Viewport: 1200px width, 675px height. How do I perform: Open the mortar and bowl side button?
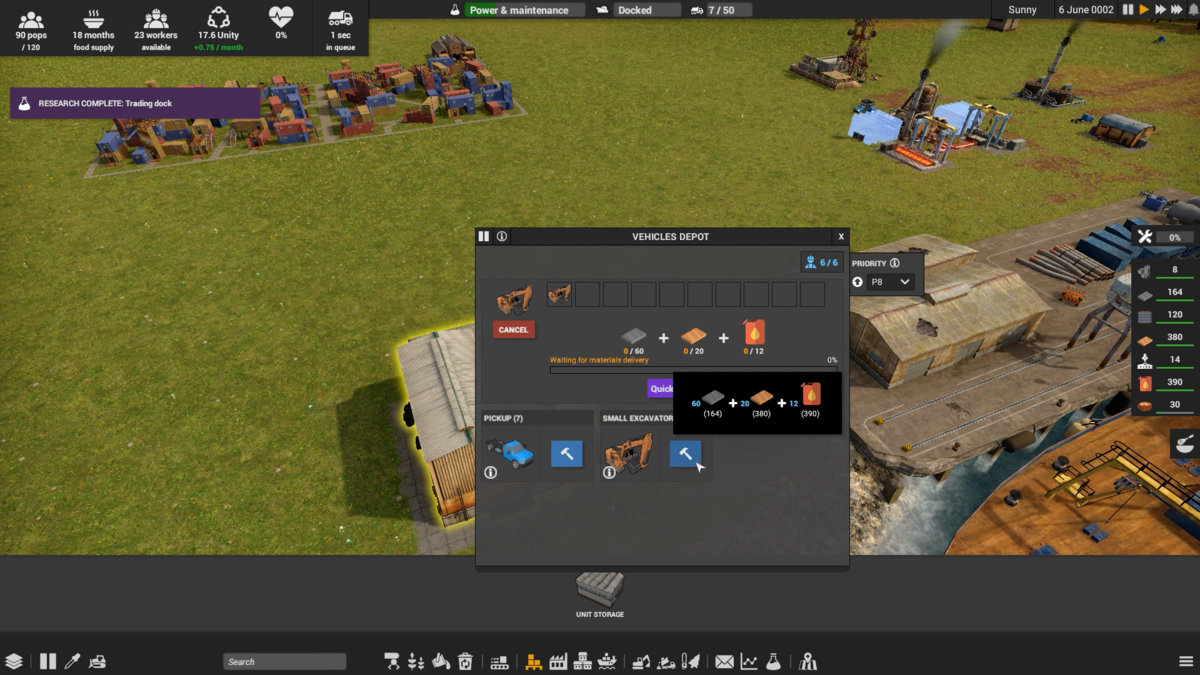tap(1184, 443)
